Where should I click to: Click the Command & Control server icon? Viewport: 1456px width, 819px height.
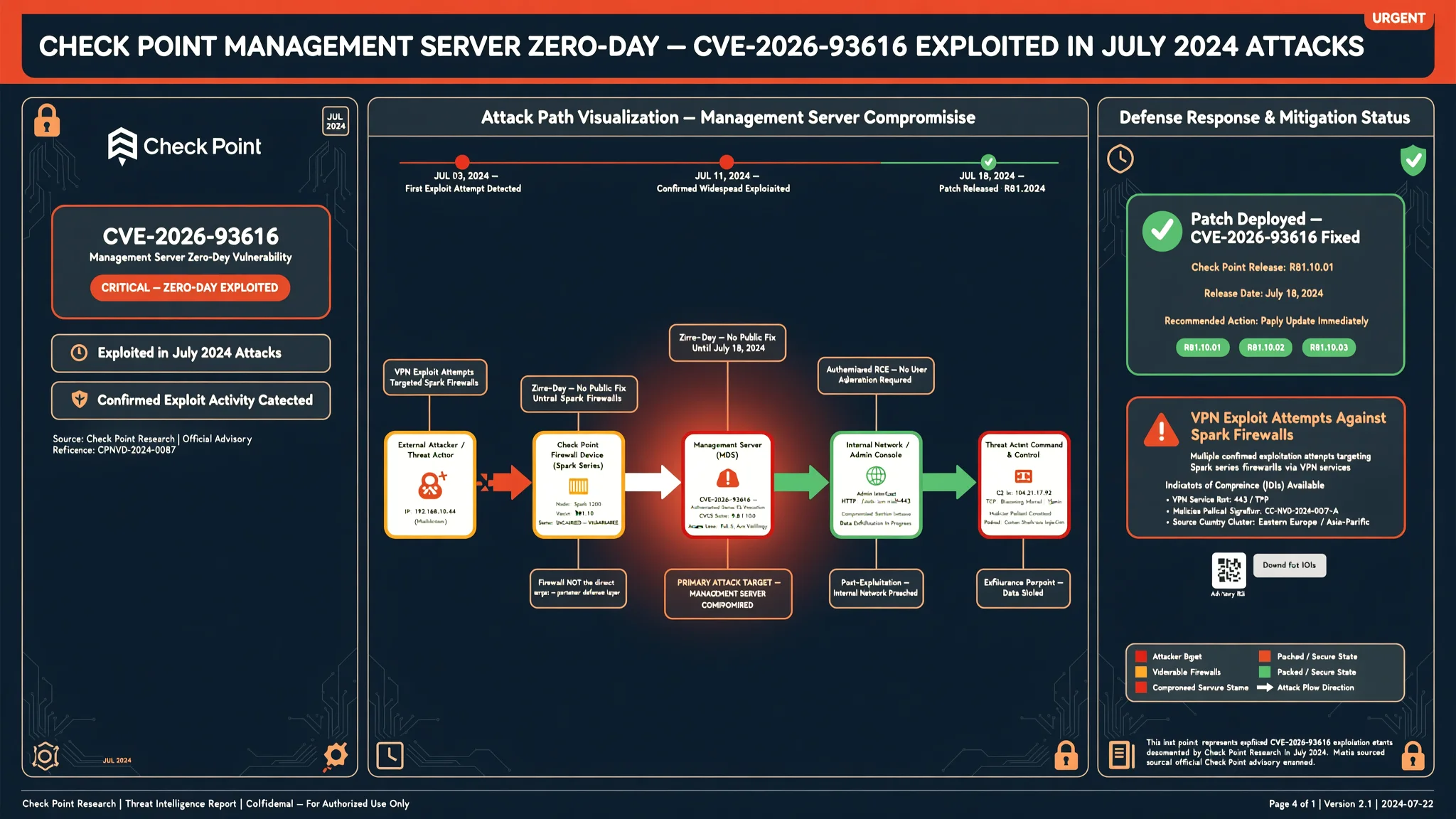pos(1024,476)
